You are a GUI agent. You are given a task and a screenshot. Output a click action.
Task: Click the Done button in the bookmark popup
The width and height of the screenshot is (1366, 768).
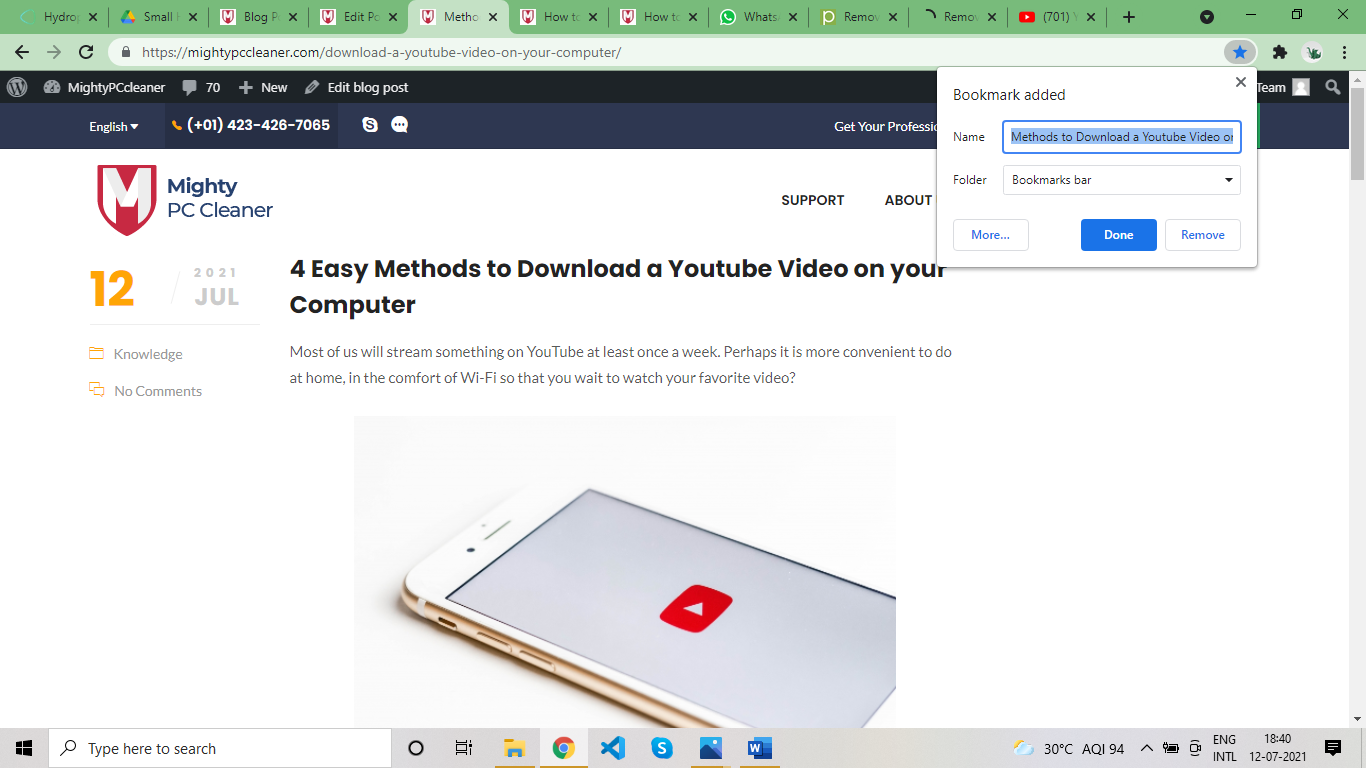point(1119,235)
